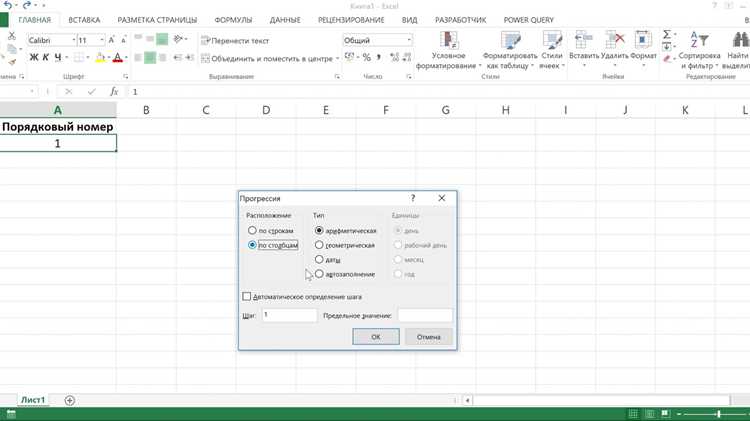750x421 pixels.
Task: Select the арифметическая type radio button
Action: 319,231
